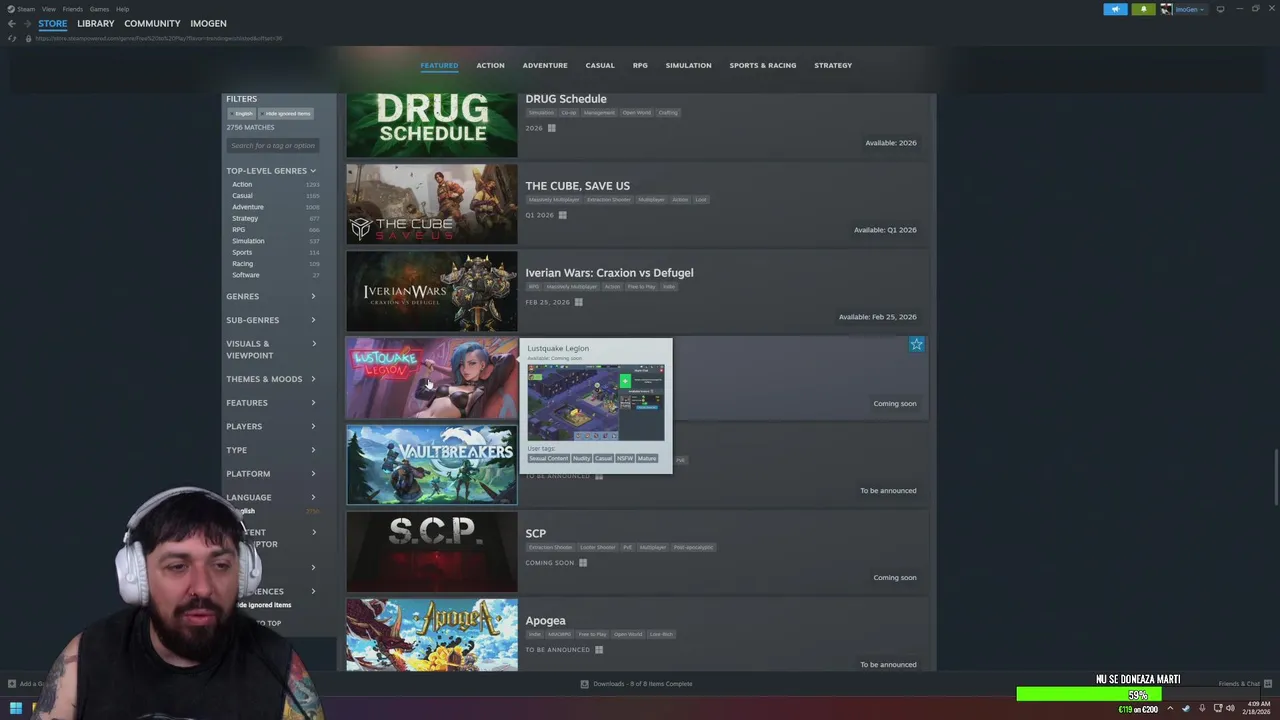Click the blue announcements megaphone icon

click(1115, 9)
